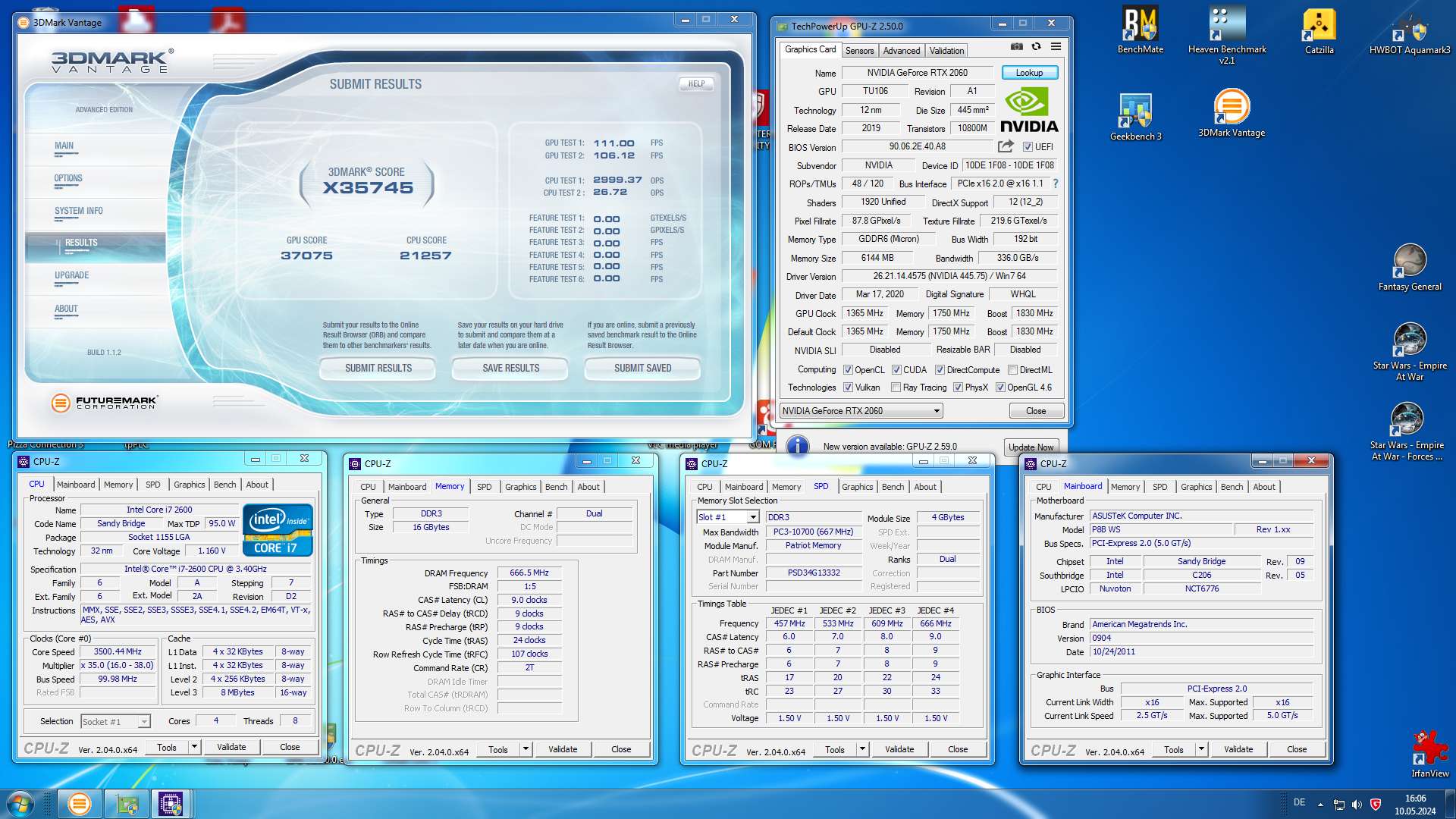Click the Lookup button in GPU-Z

tap(1029, 73)
